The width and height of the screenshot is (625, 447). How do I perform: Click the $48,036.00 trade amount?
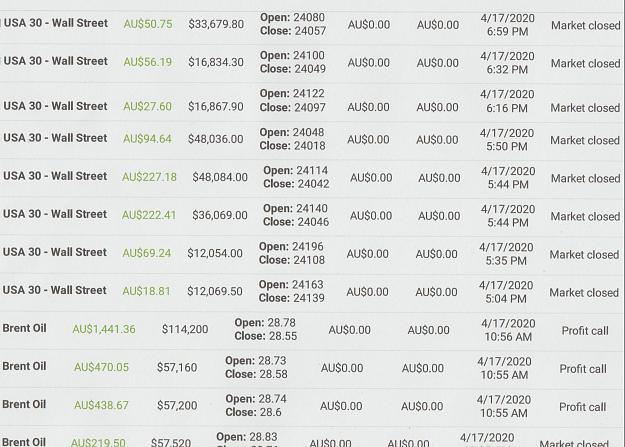point(216,139)
